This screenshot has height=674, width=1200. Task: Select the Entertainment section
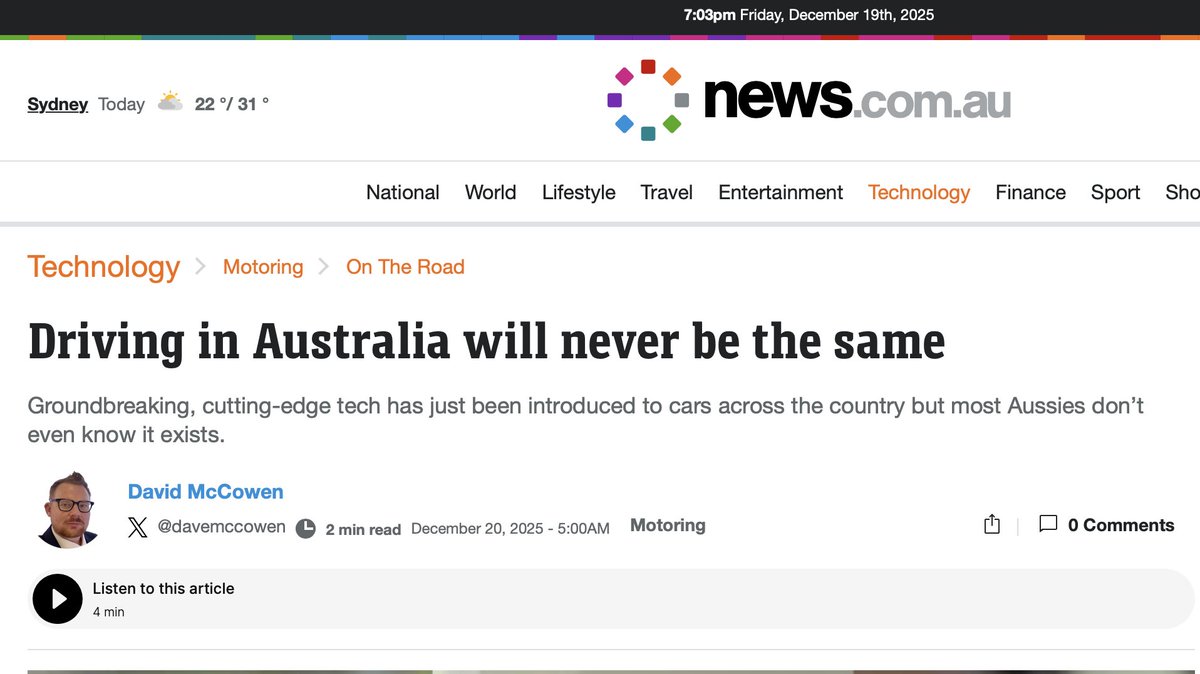click(x=780, y=192)
